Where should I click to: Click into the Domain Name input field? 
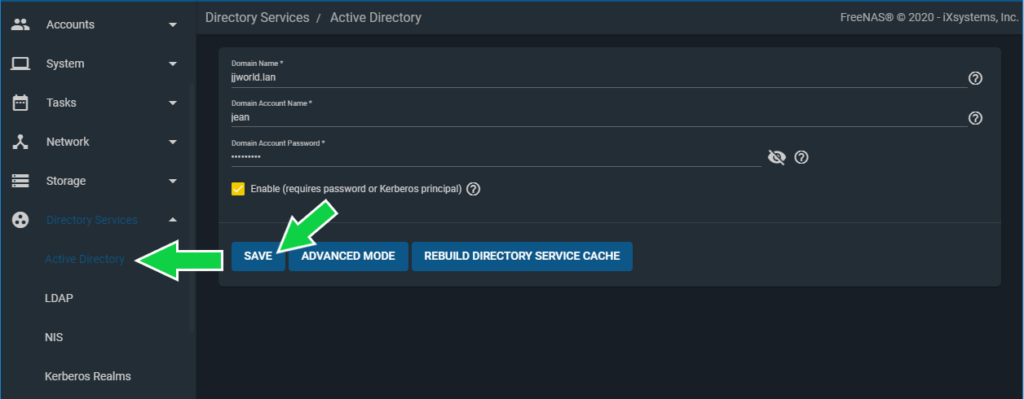599,78
